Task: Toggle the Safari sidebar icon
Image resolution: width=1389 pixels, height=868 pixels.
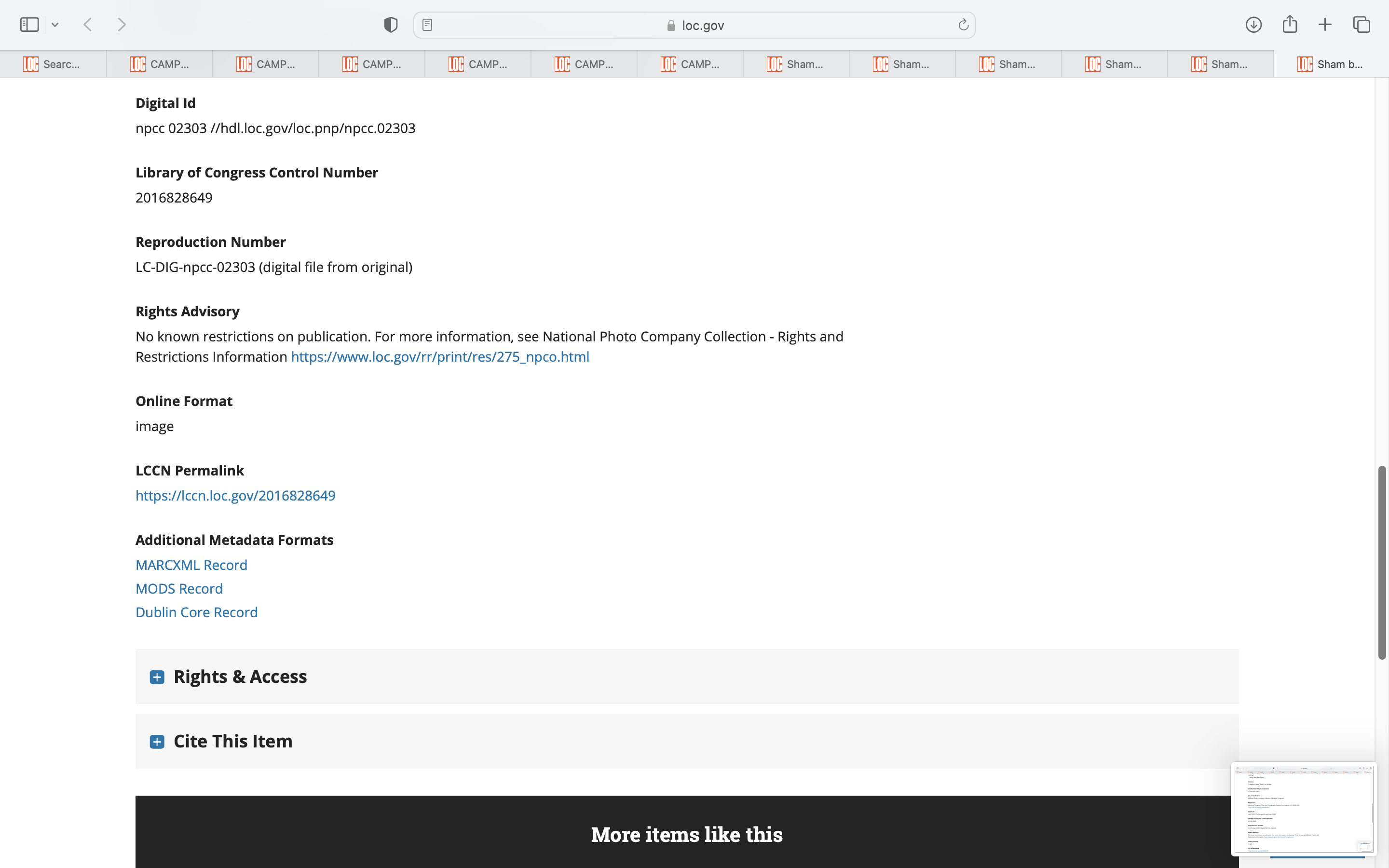Action: point(29,25)
